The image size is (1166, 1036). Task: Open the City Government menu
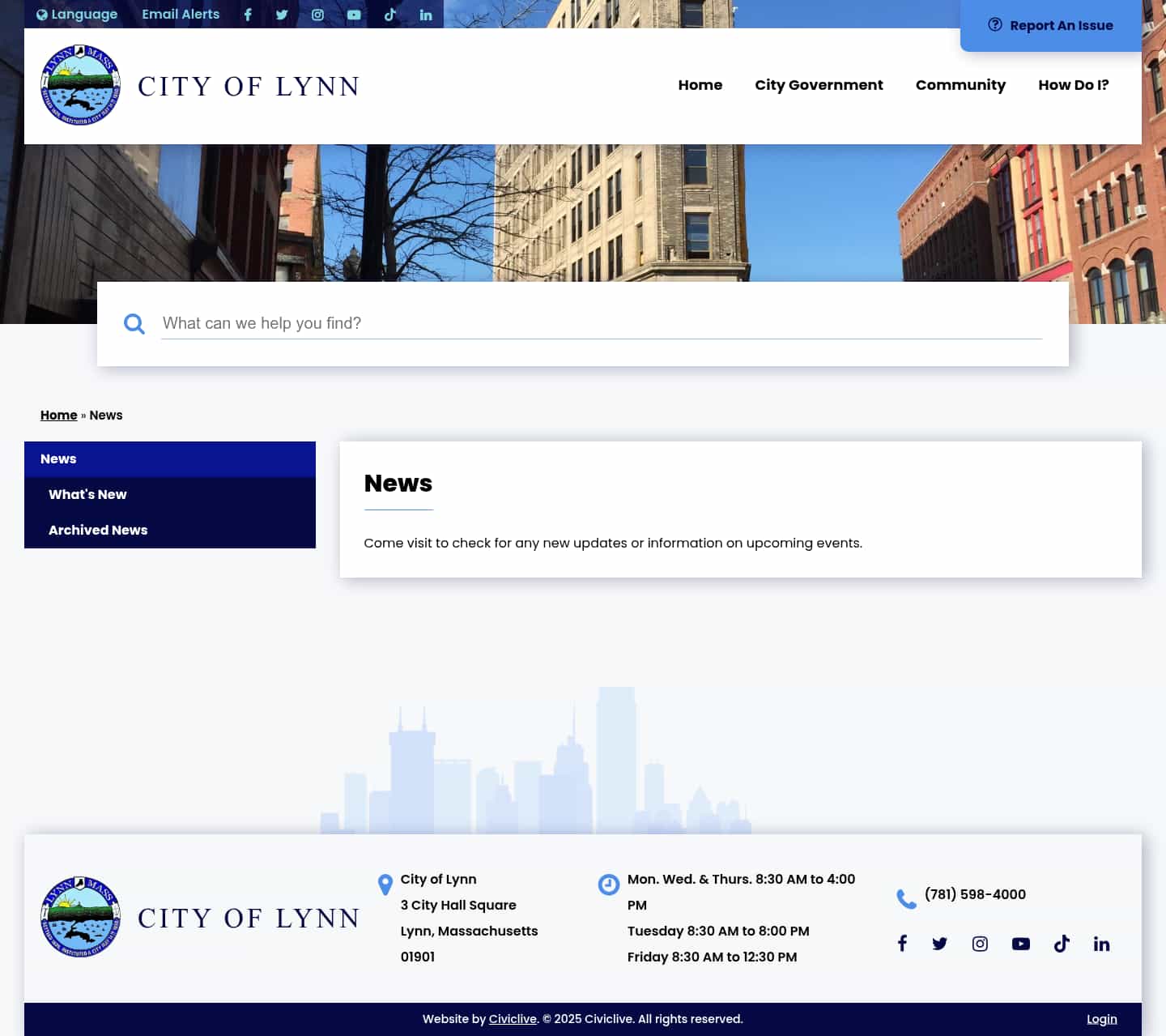[819, 84]
